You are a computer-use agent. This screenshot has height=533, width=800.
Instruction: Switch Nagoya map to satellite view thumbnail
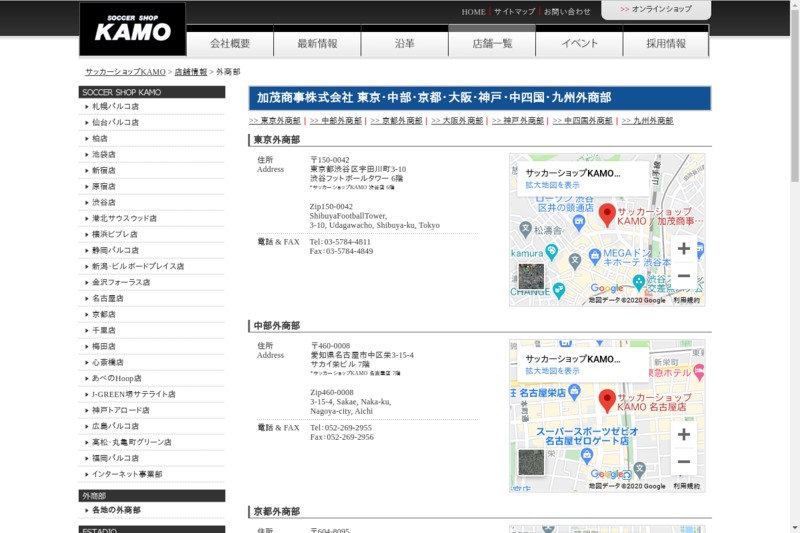coord(531,463)
